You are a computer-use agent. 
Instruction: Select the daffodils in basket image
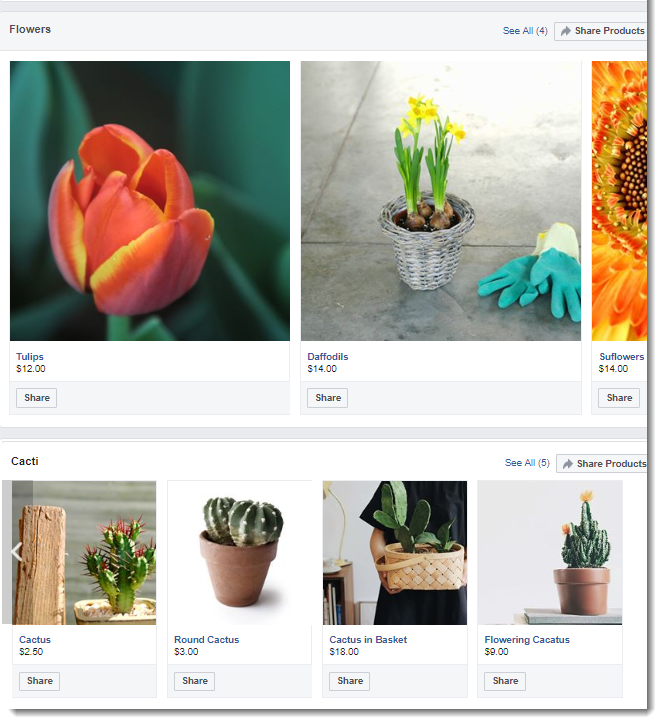click(441, 201)
